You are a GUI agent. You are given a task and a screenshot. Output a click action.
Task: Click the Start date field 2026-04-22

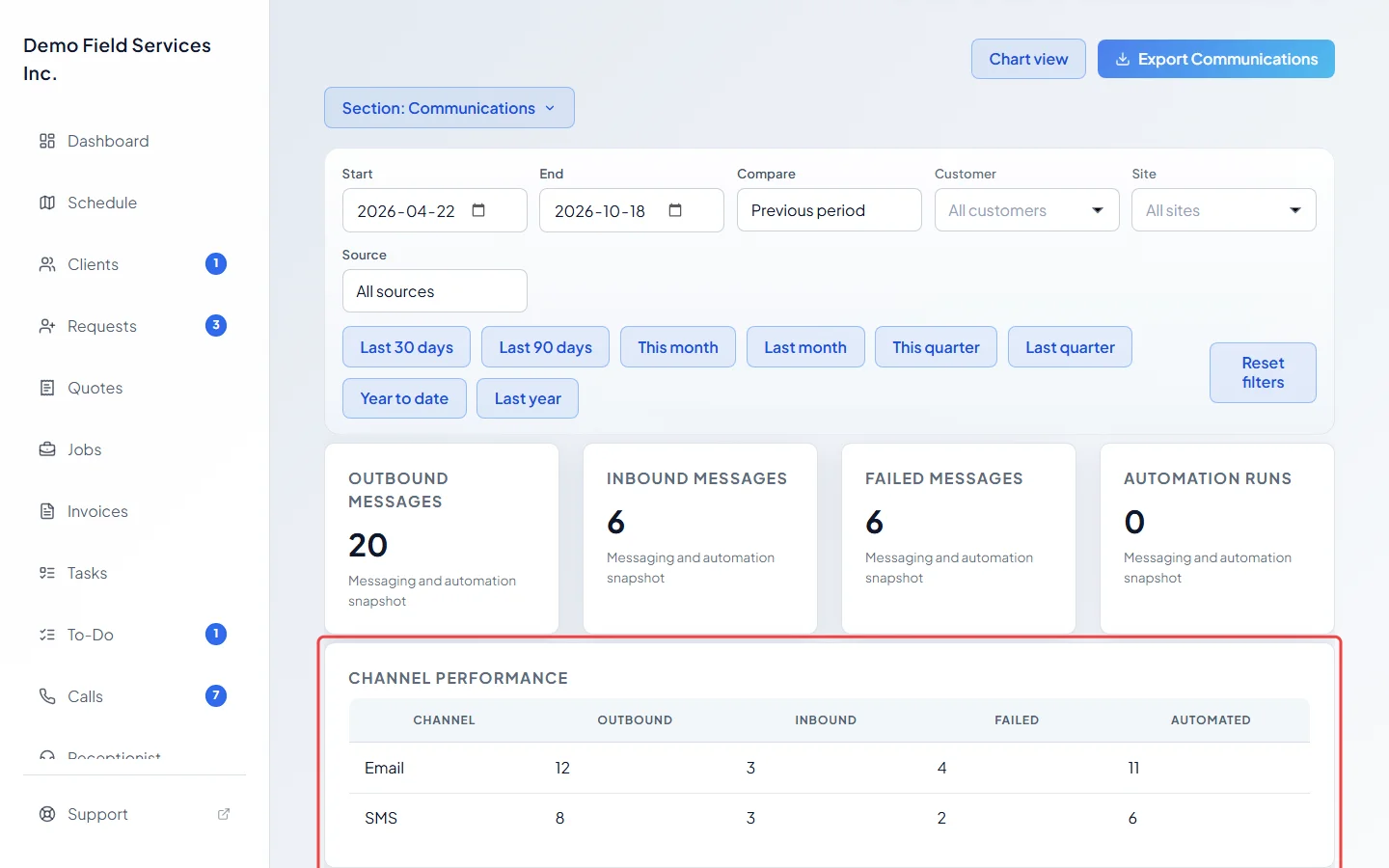click(435, 210)
